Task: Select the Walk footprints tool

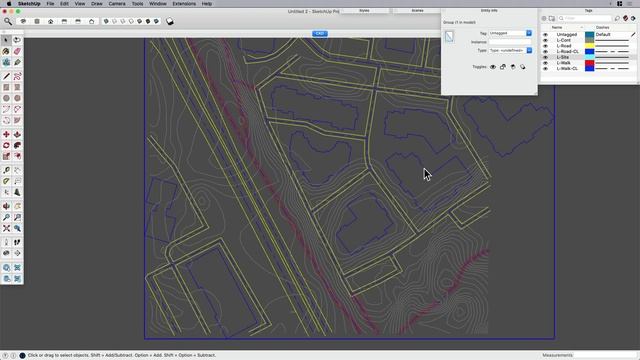Action: [x=17, y=242]
